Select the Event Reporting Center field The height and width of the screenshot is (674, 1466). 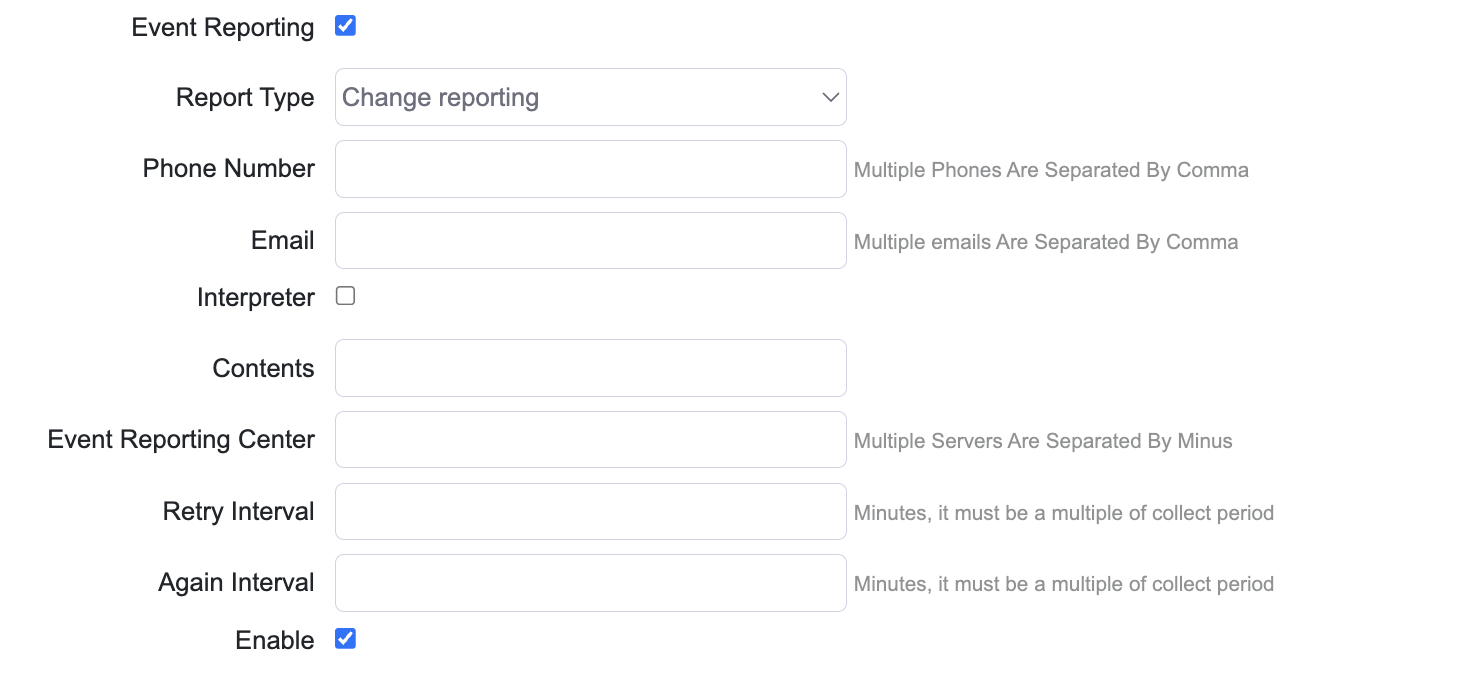[x=590, y=439]
